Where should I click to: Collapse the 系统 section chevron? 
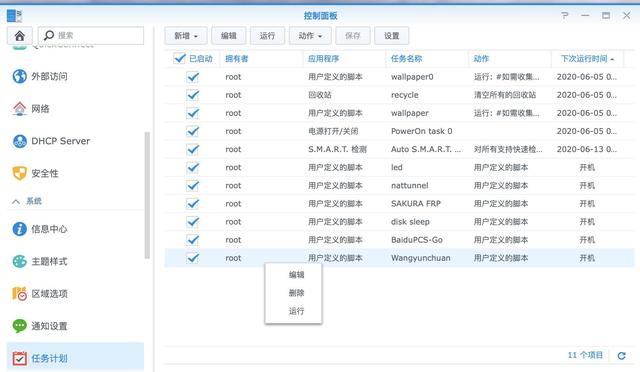(16, 201)
